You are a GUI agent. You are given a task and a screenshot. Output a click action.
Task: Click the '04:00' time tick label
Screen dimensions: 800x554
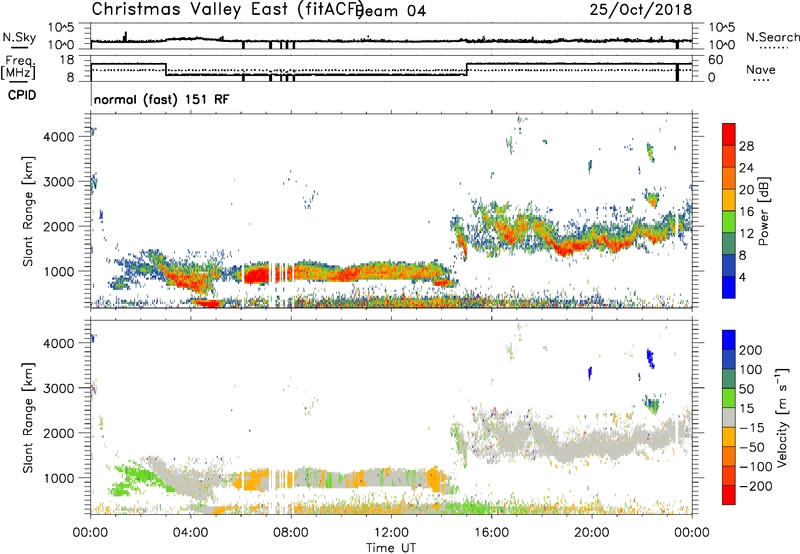[190, 533]
